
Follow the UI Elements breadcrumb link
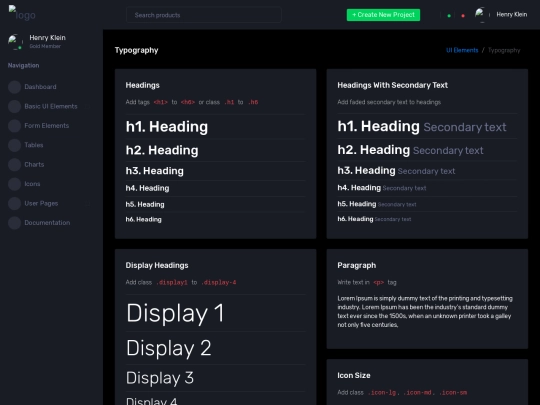(x=462, y=50)
